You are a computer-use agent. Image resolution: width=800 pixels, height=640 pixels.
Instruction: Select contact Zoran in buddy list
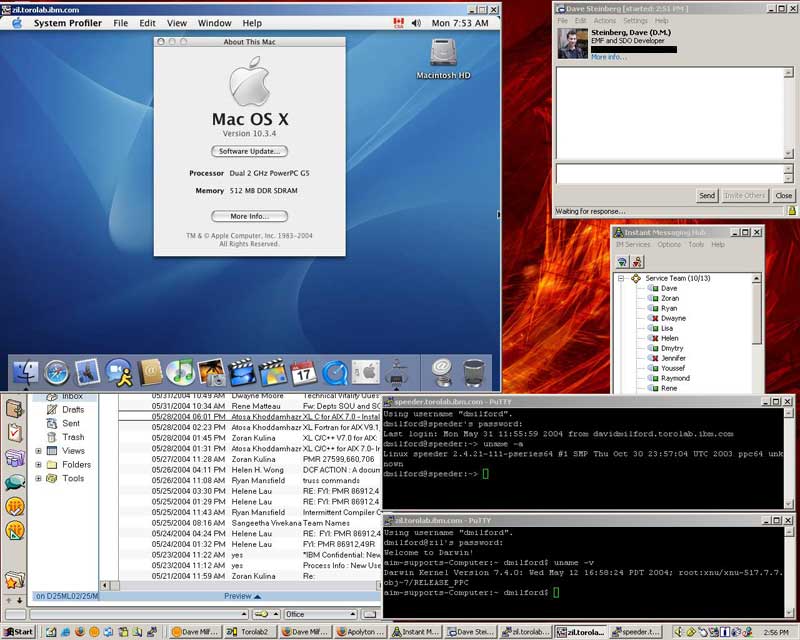[668, 299]
